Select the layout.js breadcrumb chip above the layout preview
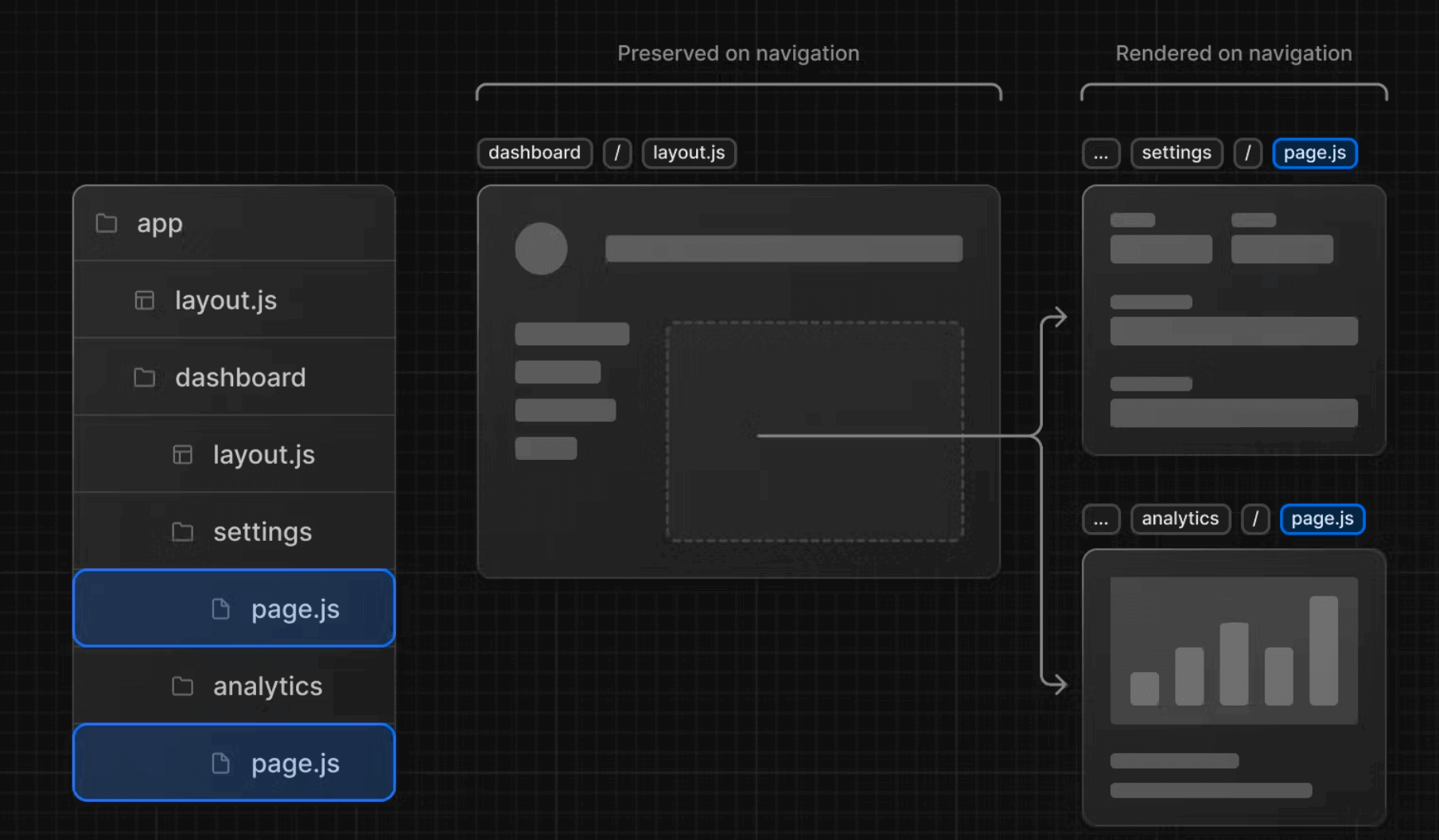Screen dimensions: 1439x840 [x=689, y=153]
